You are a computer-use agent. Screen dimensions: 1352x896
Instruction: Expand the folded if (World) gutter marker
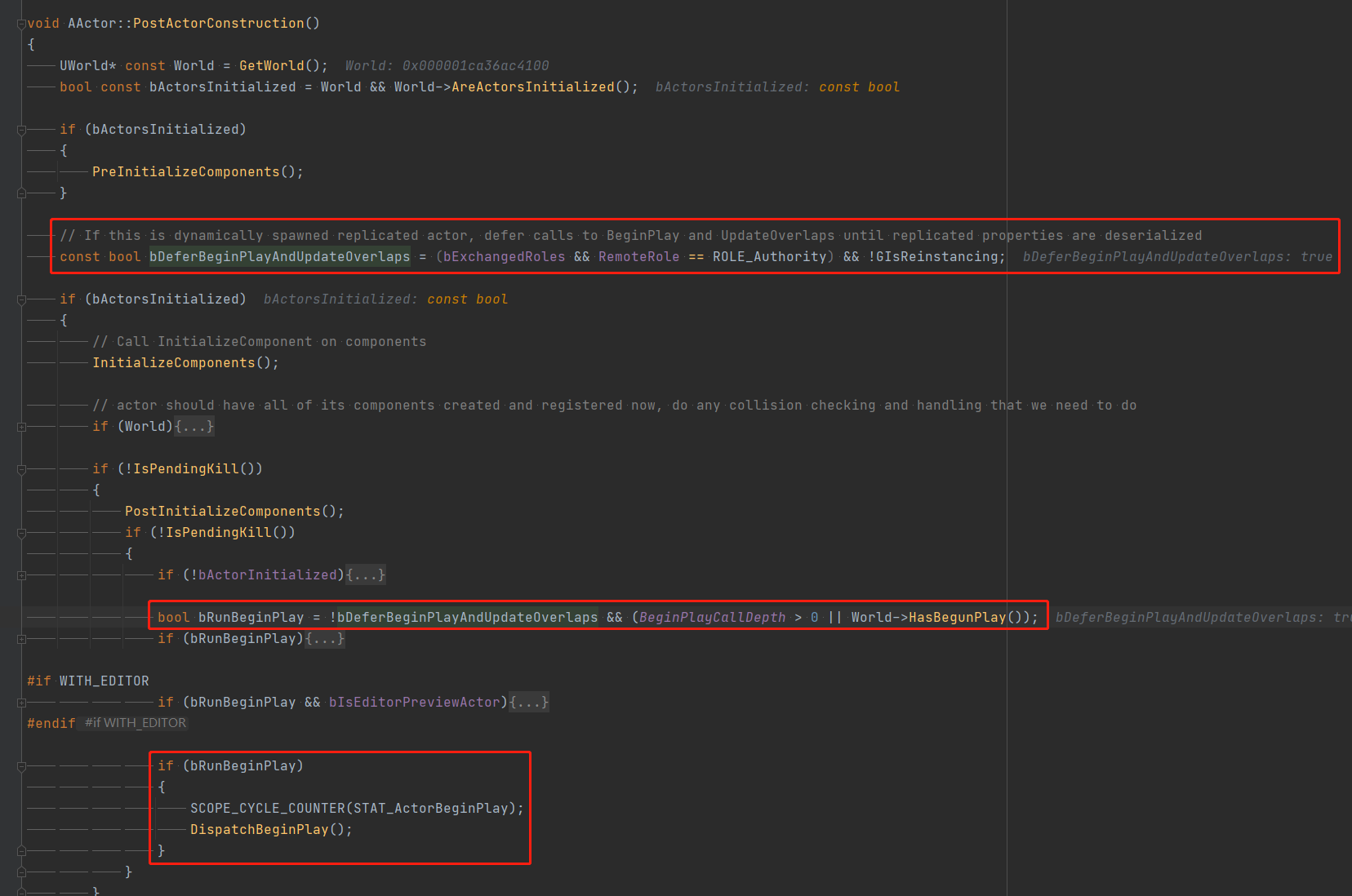tap(21, 427)
